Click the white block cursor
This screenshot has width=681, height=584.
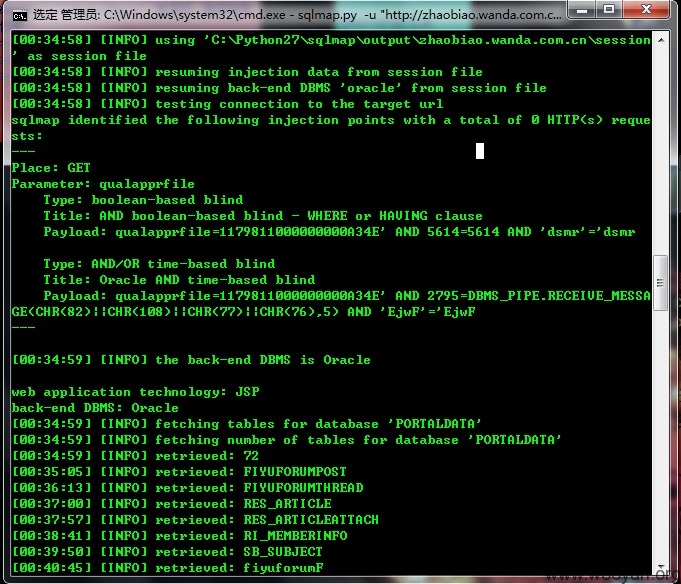click(480, 151)
